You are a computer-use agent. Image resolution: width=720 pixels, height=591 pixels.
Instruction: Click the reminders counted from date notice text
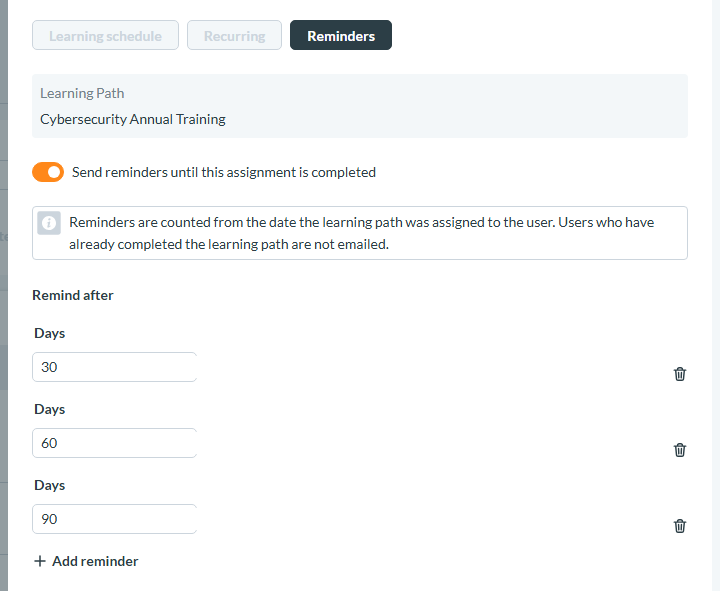[x=361, y=233]
